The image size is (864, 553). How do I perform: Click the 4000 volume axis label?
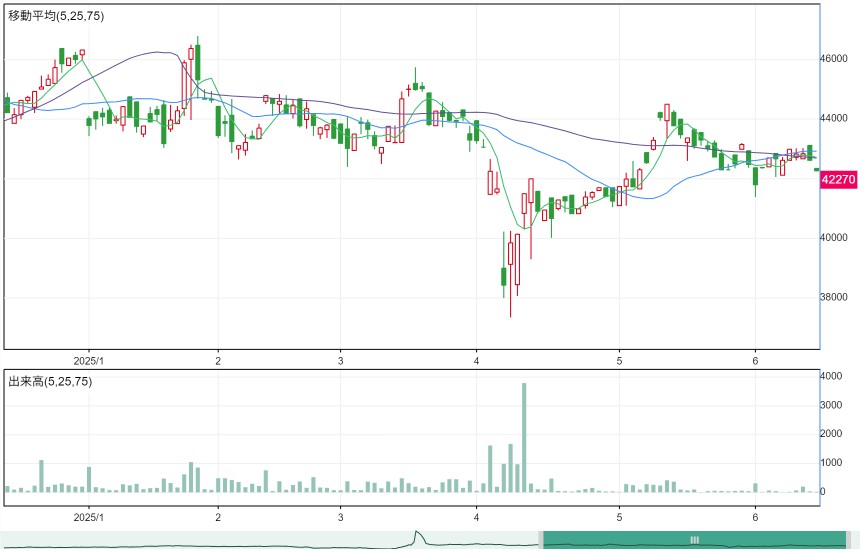coord(831,376)
